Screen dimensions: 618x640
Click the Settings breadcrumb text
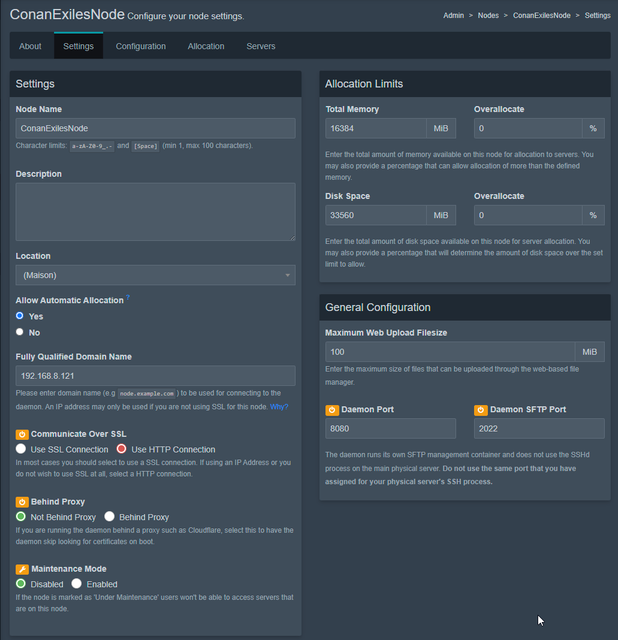pos(598,16)
